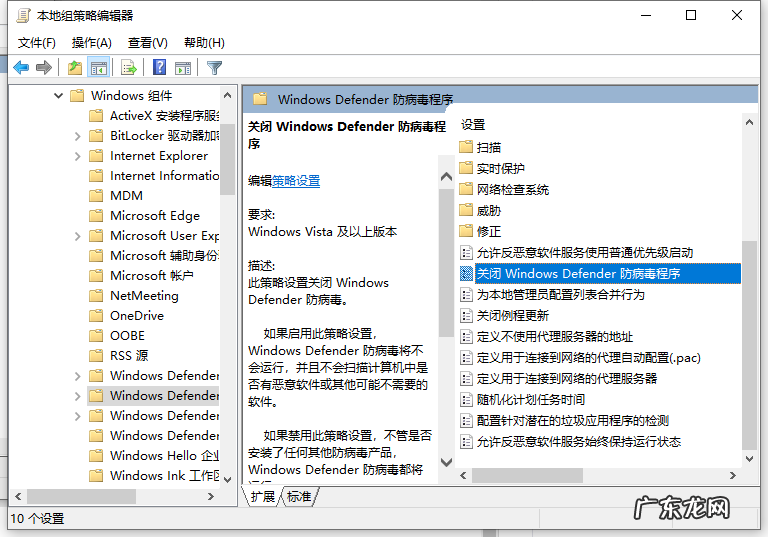Click policy icon beside 关闭例程更新

point(466,316)
